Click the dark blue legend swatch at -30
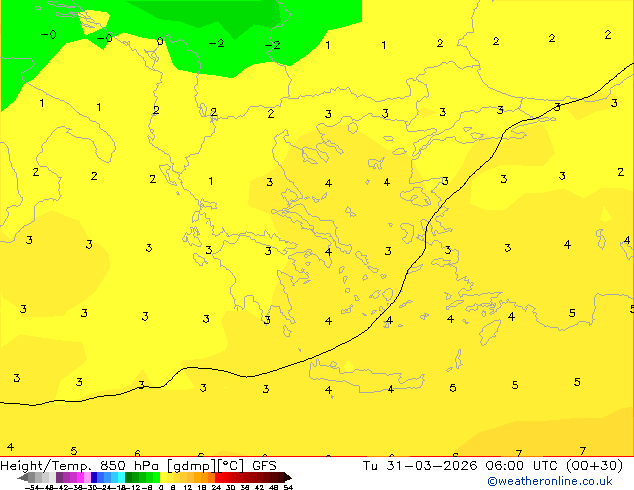This screenshot has height=490, width=634. pyautogui.click(x=94, y=477)
